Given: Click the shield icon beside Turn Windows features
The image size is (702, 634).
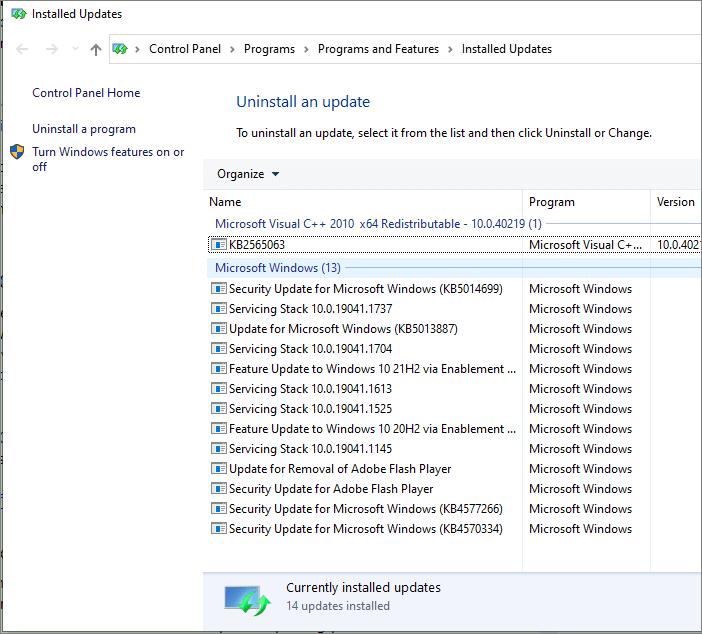Looking at the screenshot, I should pyautogui.click(x=17, y=153).
